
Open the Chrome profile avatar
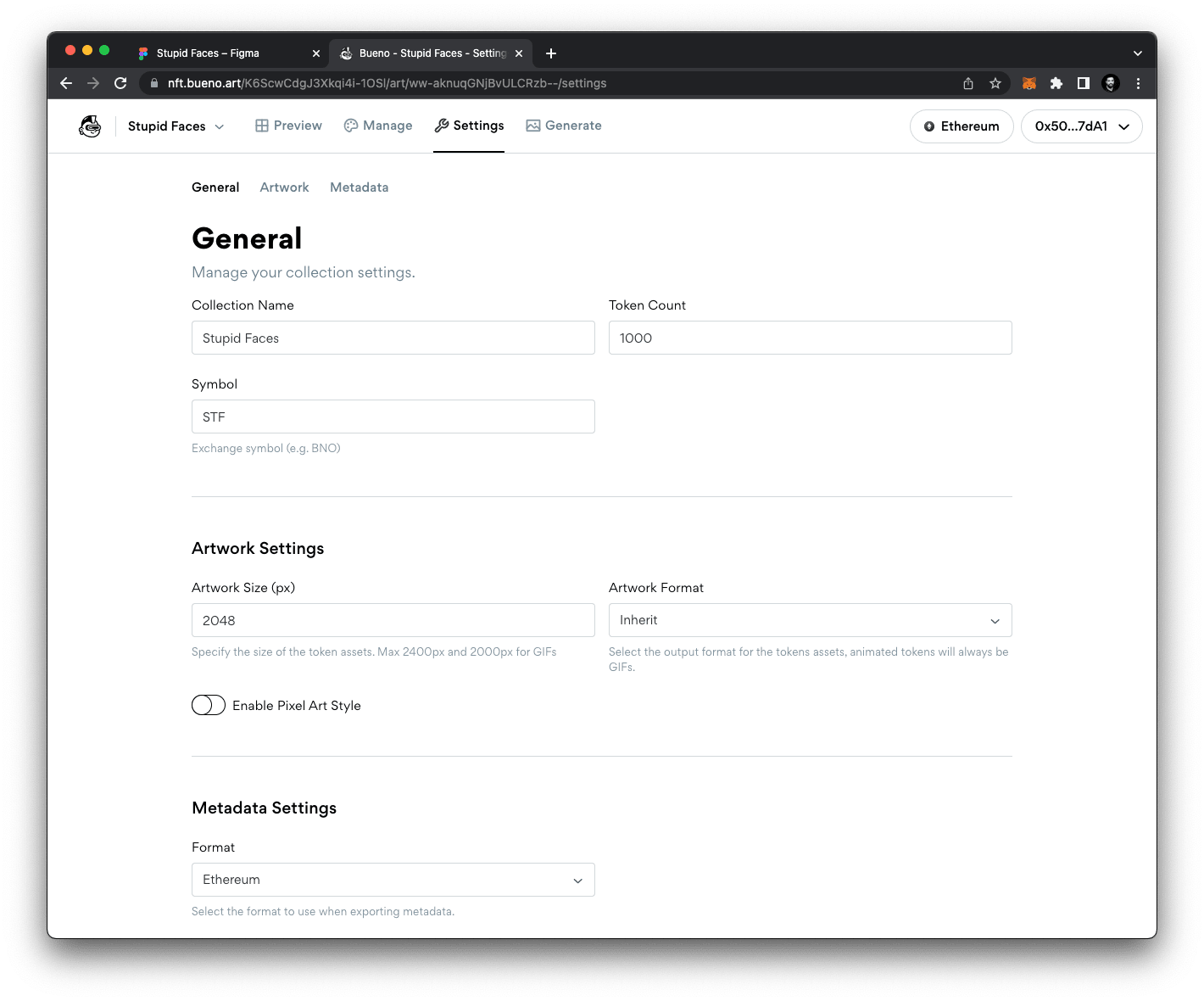click(x=1111, y=83)
